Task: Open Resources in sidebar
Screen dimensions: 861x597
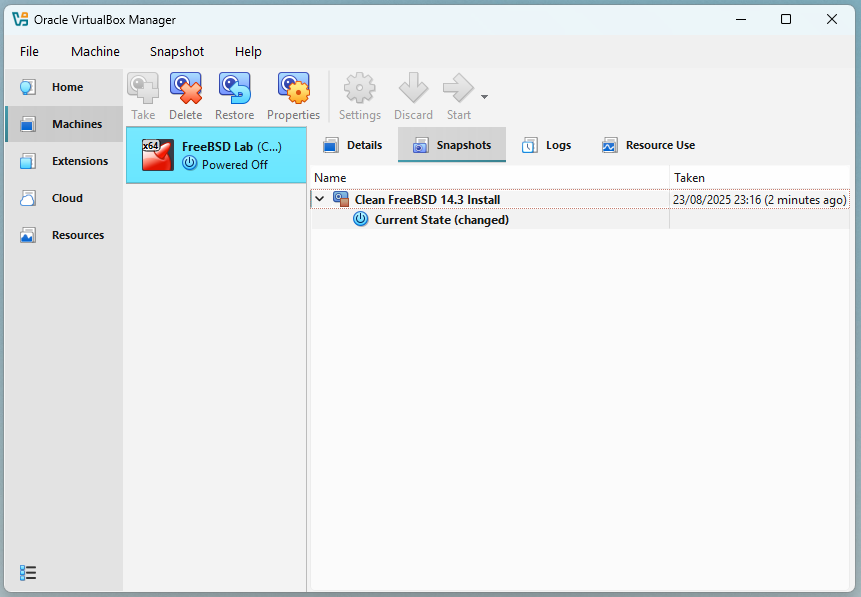Action: pyautogui.click(x=64, y=235)
